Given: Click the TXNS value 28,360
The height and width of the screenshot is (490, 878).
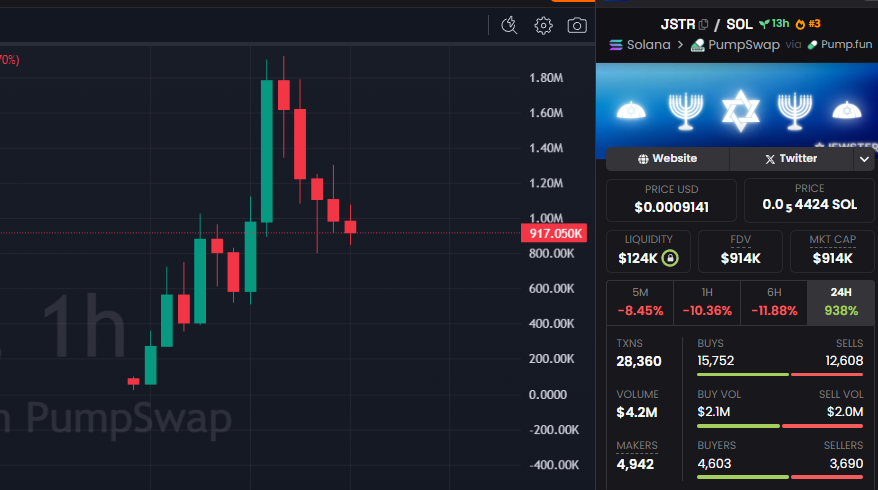Looking at the screenshot, I should pyautogui.click(x=639, y=361).
